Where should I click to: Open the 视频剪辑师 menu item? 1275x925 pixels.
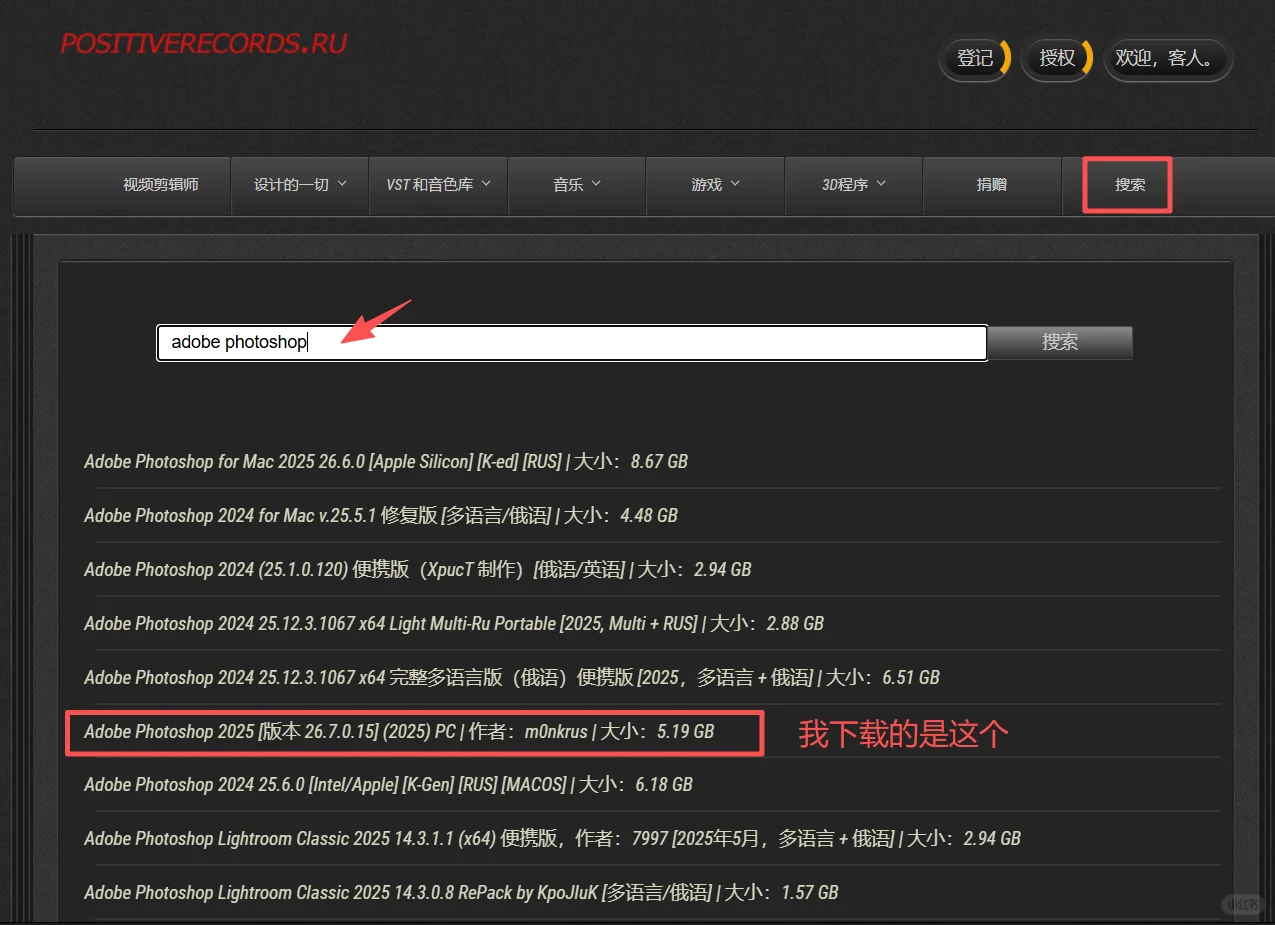pos(161,185)
